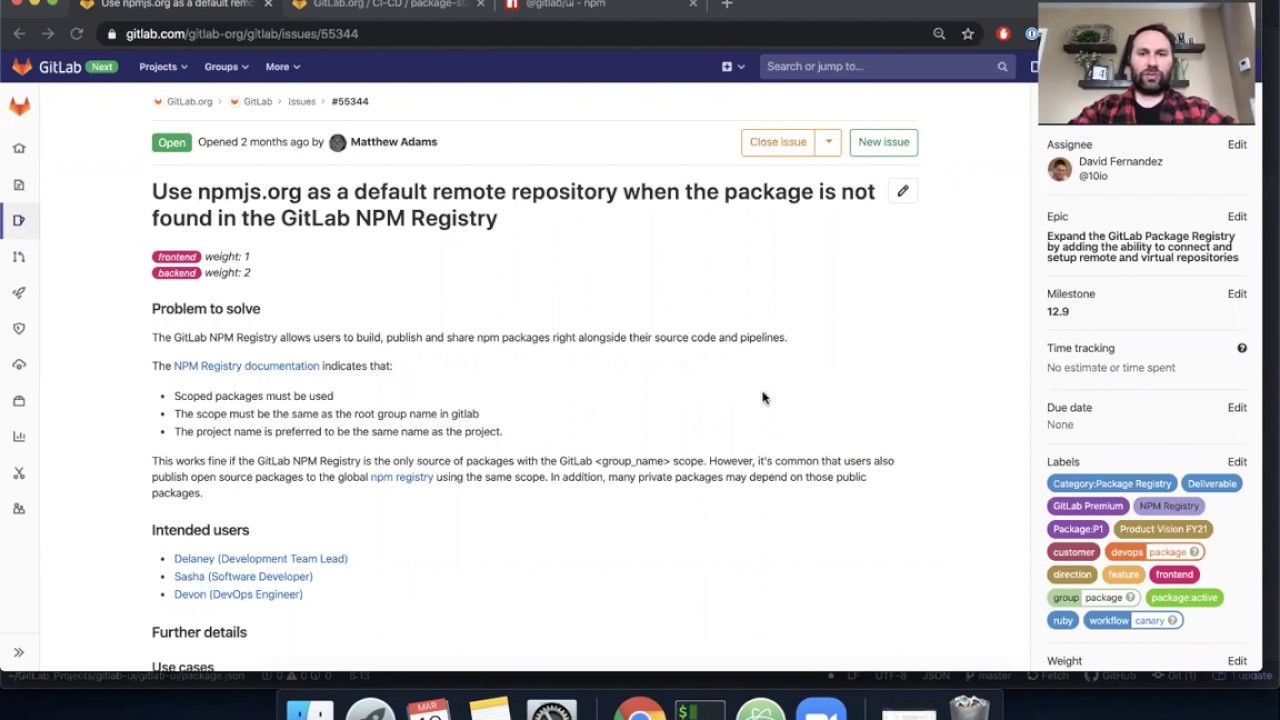The height and width of the screenshot is (720, 1280).
Task: Open the CI/CD rocket icon in sidebar
Action: click(19, 293)
